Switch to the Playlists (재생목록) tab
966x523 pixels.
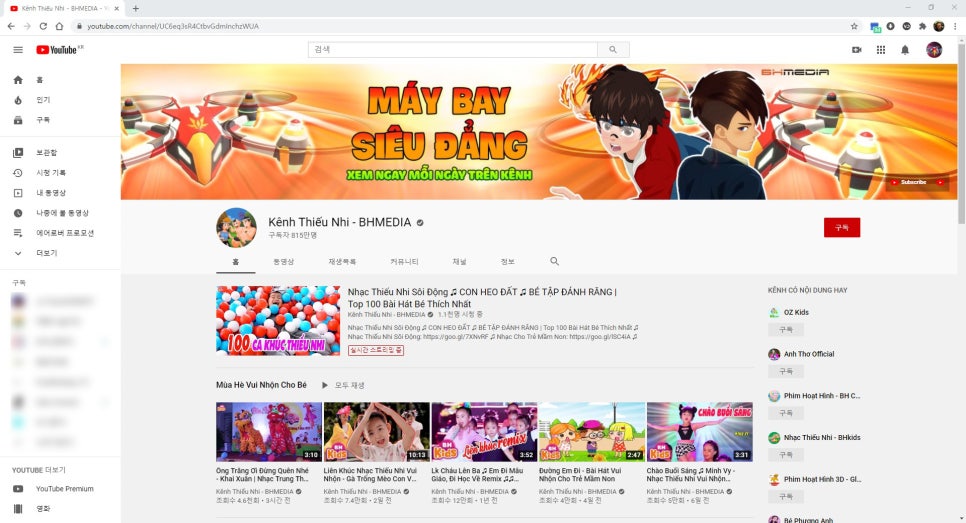(x=342, y=262)
